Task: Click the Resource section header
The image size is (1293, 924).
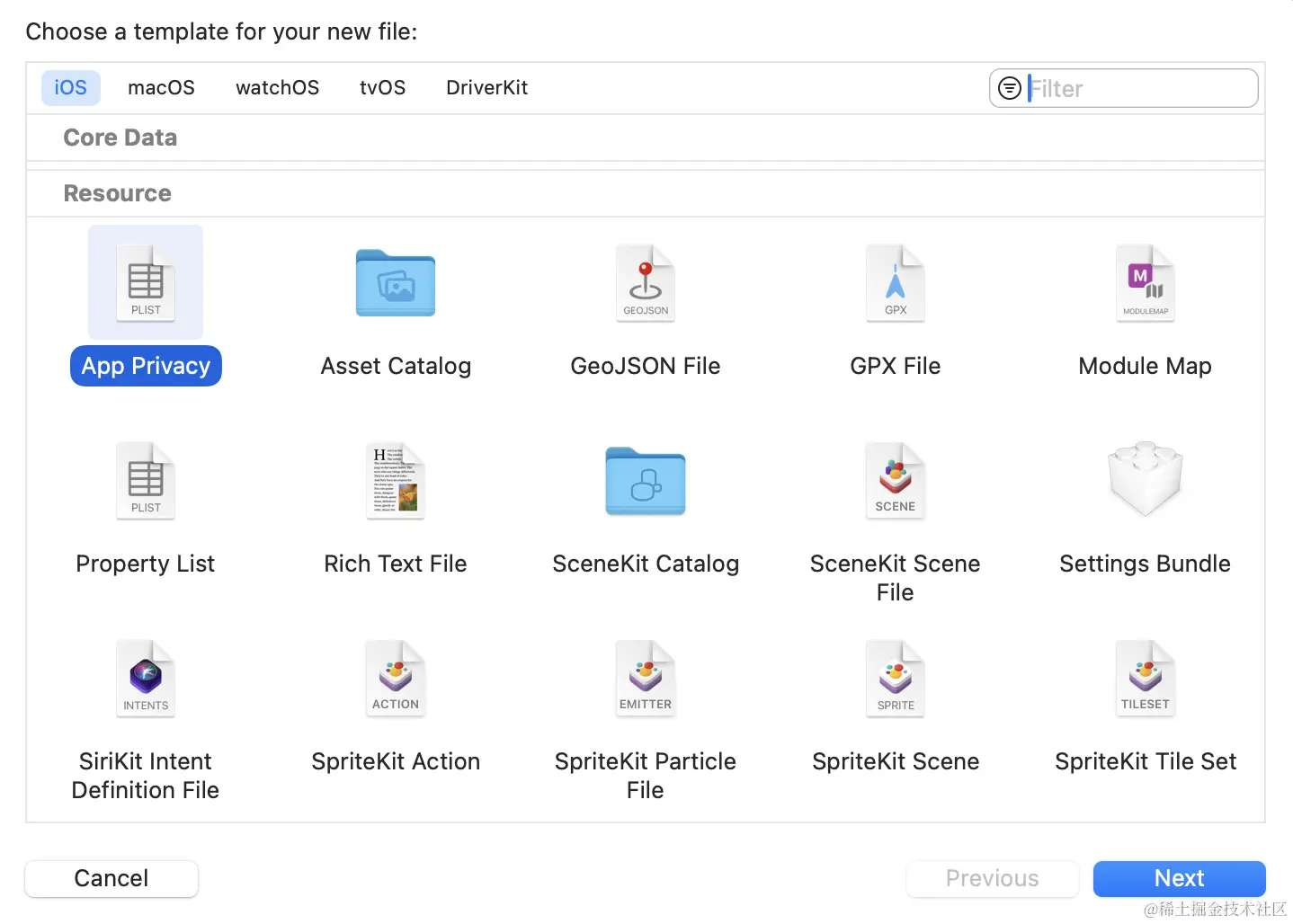Action: (117, 193)
